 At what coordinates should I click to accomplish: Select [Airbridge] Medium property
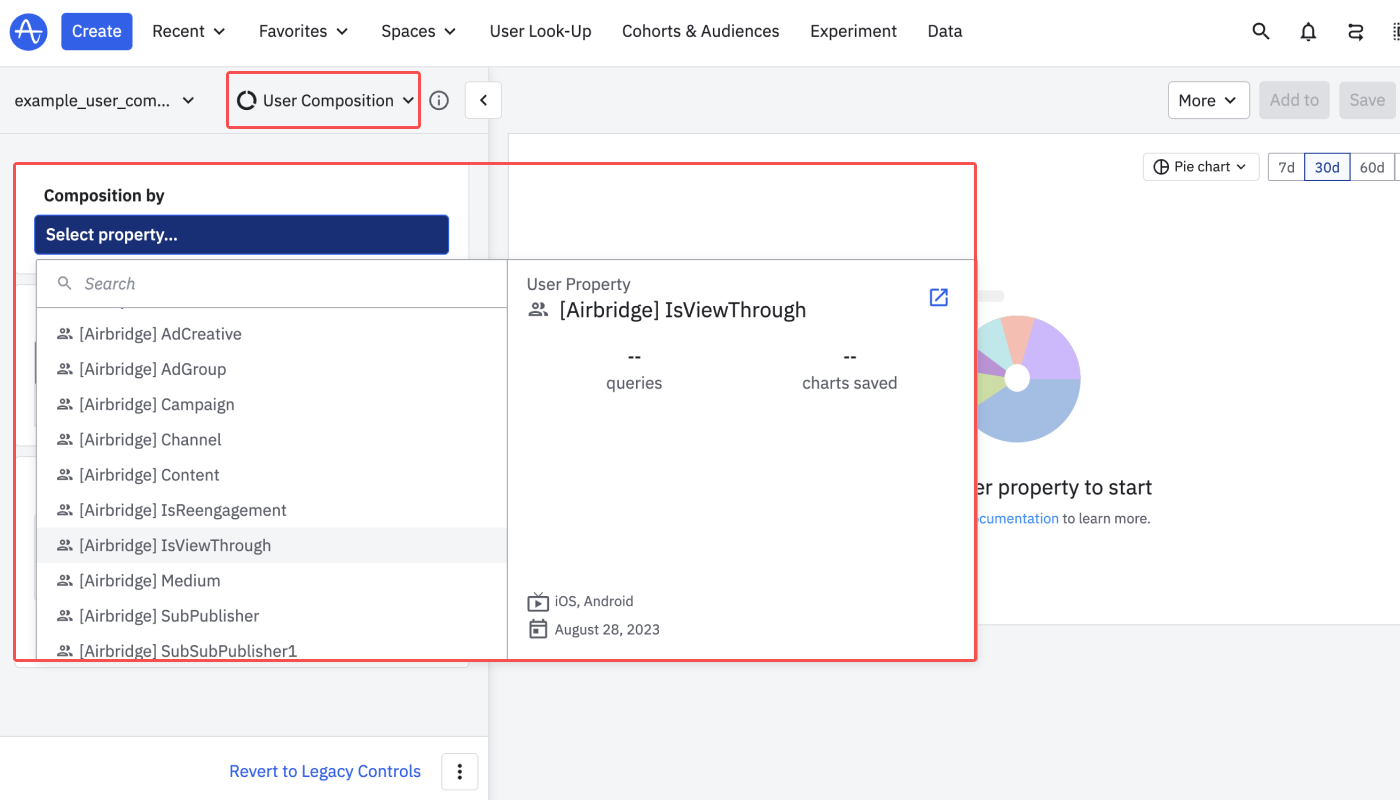[x=272, y=581]
